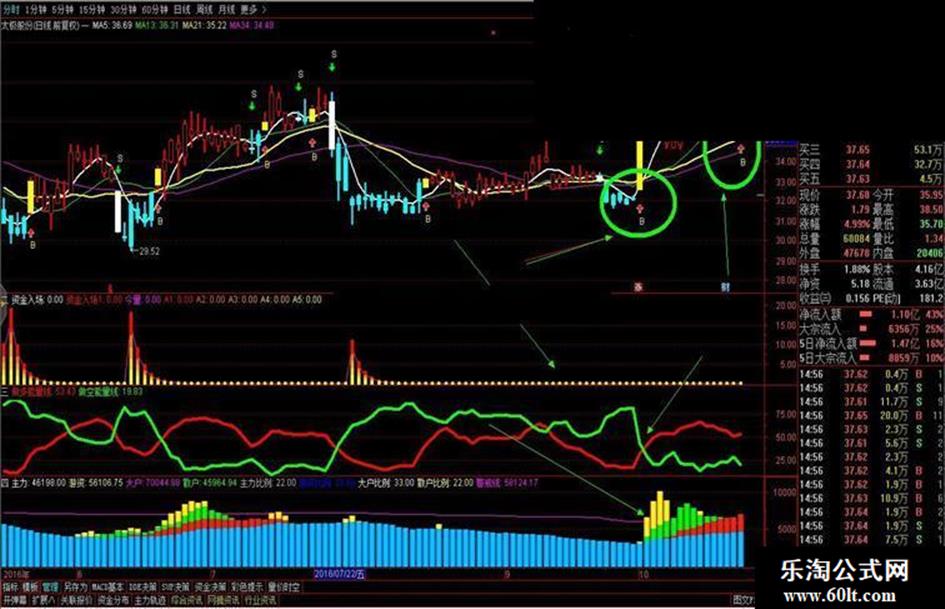Viewport: 945px width, 609px height.
Task: Select the 60分钟 timeframe
Action: (155, 10)
